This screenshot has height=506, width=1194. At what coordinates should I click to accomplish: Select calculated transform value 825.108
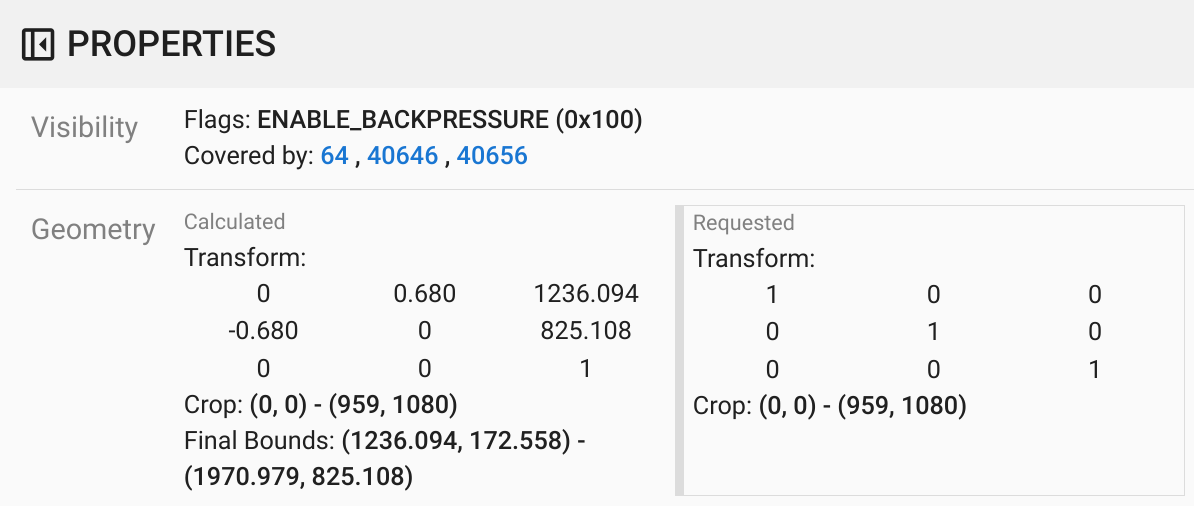click(586, 331)
